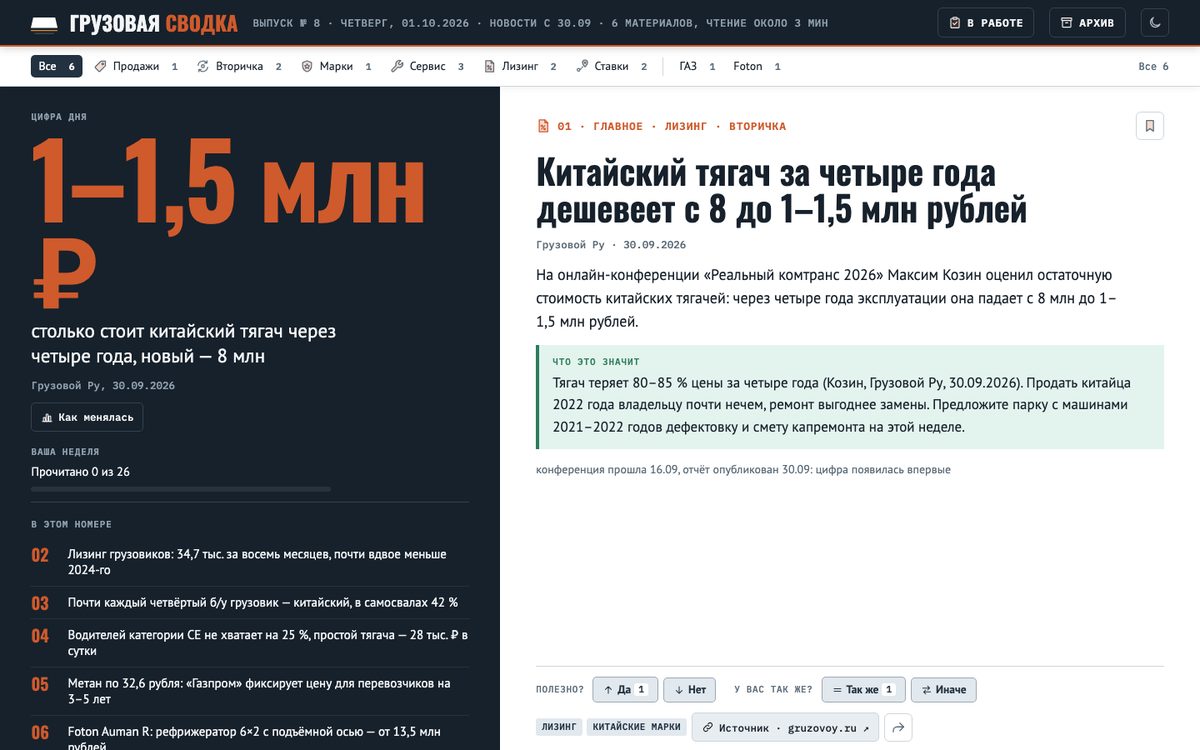This screenshot has height=750, width=1200.
Task: Open item 05 about метан Газпром
Action: point(250,692)
